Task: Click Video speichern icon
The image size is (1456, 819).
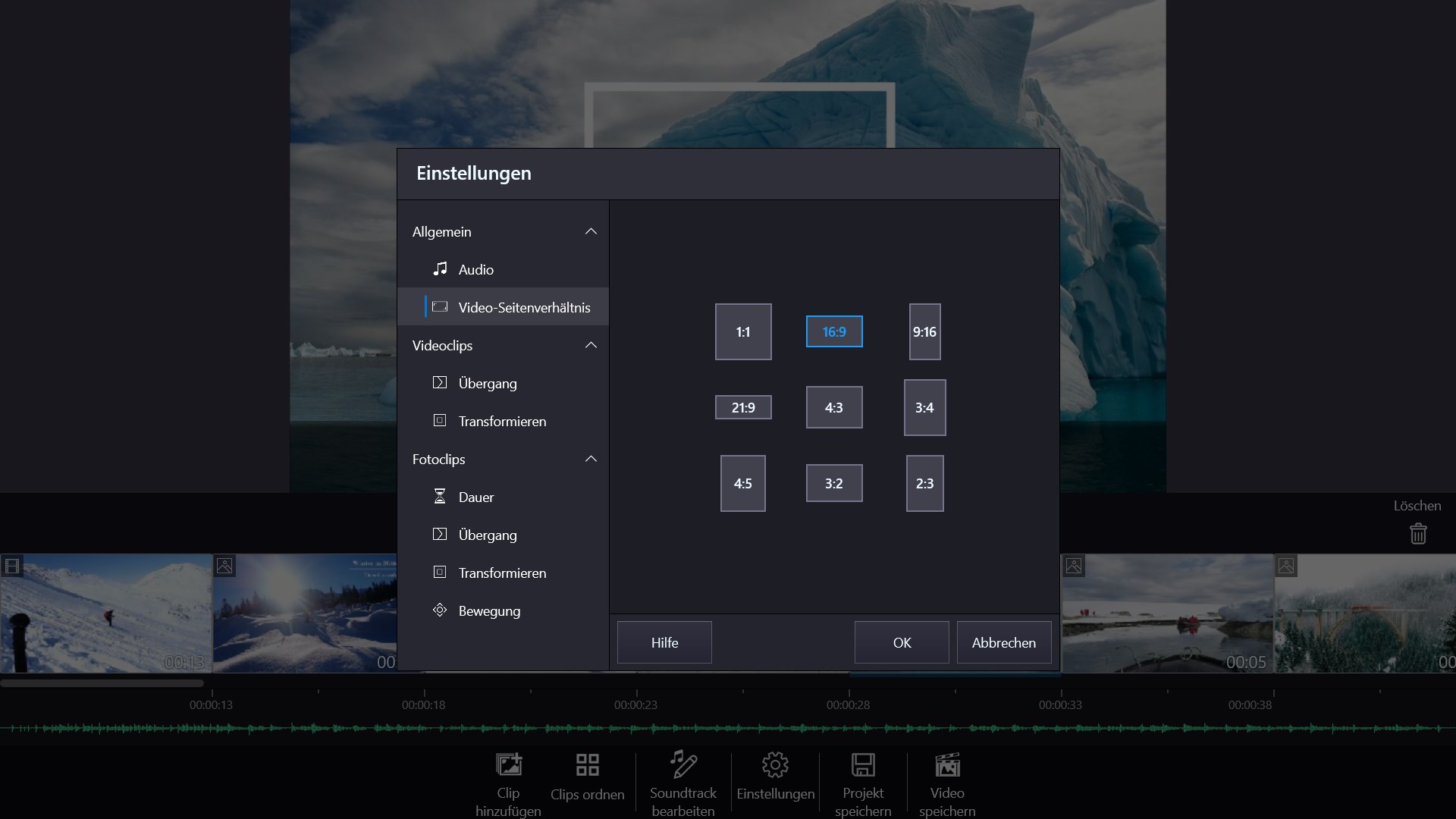Action: point(947,764)
